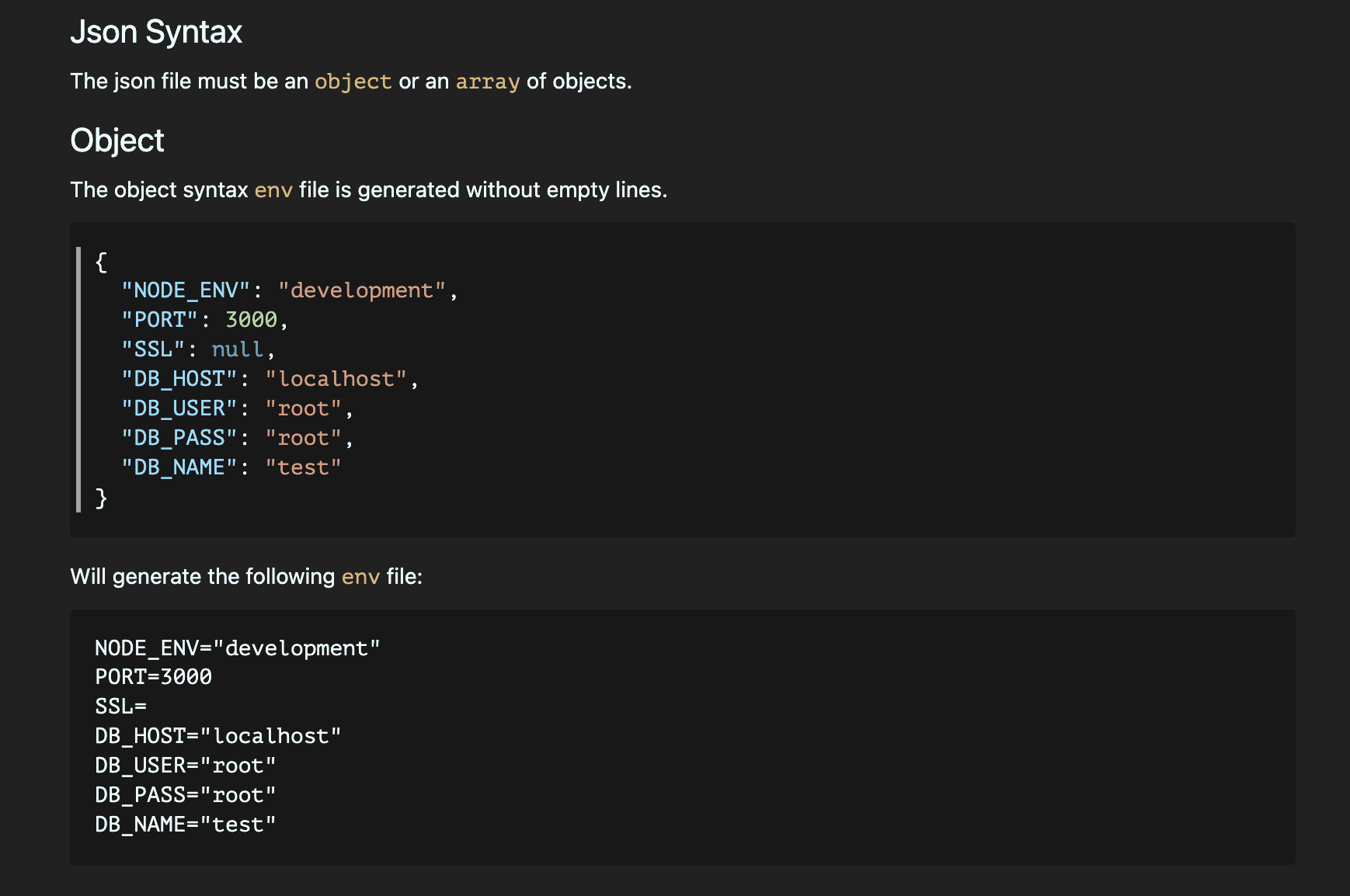Select the DB_NAME="test" output line
The image size is (1350, 896).
[184, 824]
